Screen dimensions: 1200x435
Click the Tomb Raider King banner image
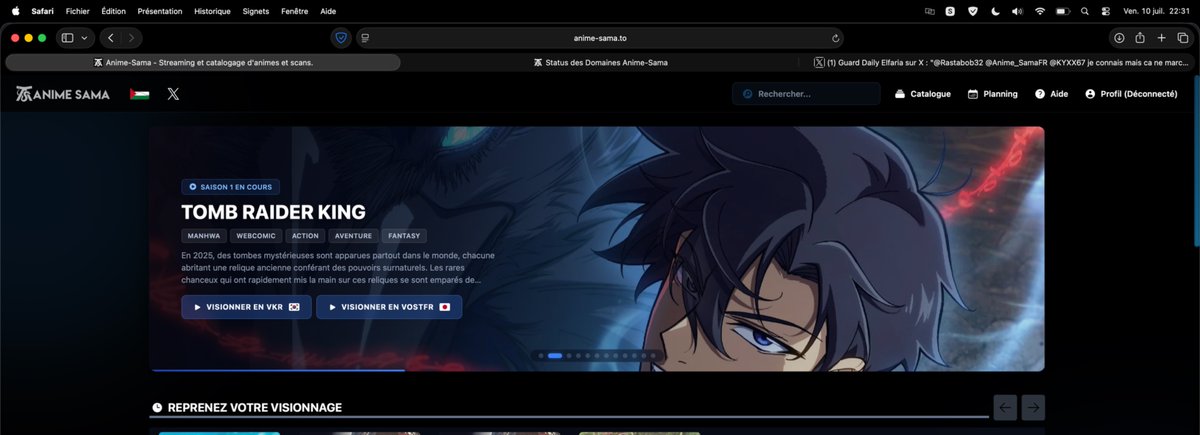coord(597,248)
